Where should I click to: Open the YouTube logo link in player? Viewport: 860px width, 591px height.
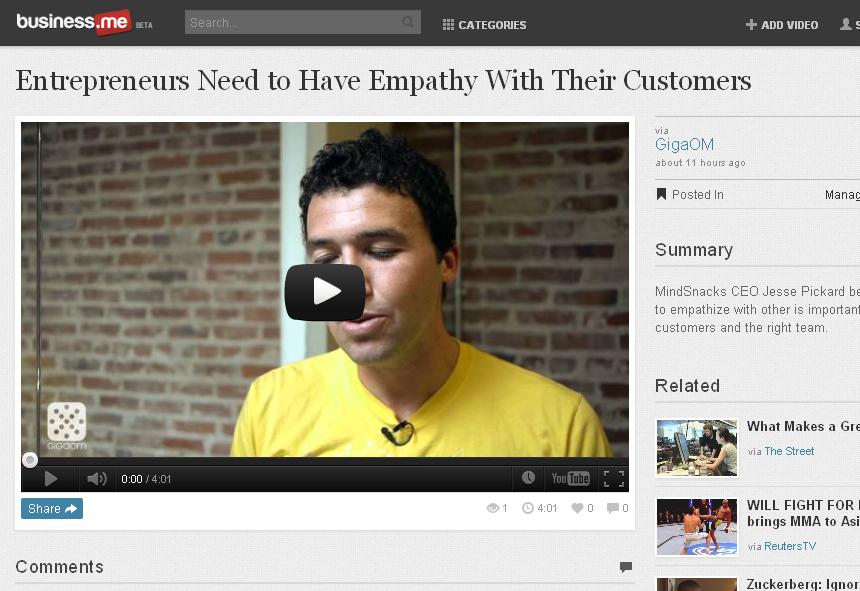point(570,479)
